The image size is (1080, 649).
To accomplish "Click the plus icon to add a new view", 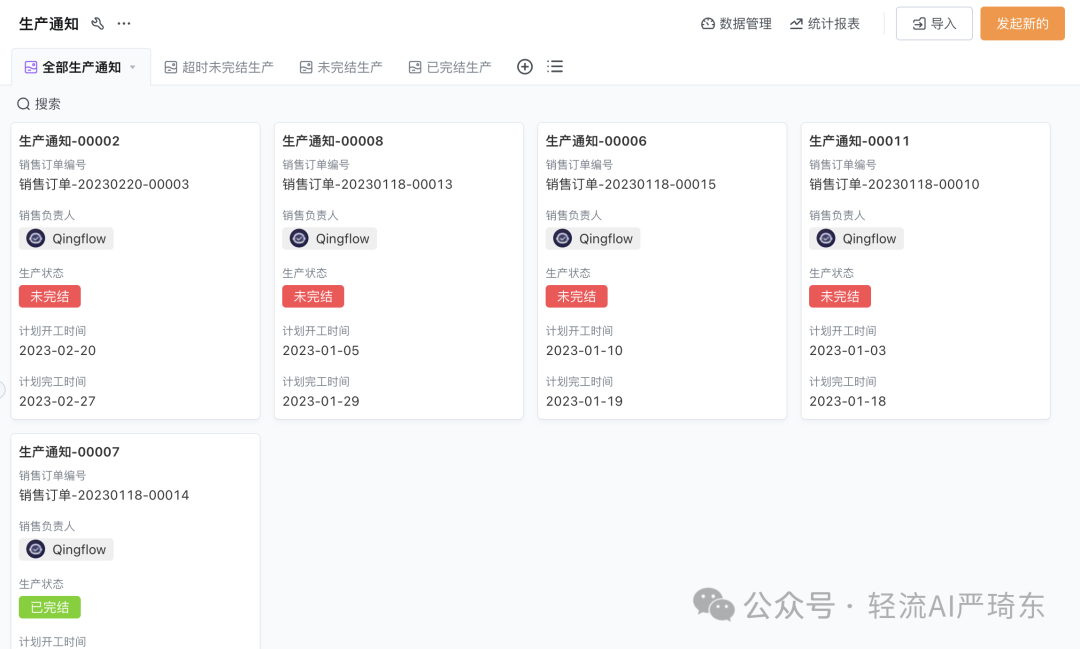I will tap(524, 66).
